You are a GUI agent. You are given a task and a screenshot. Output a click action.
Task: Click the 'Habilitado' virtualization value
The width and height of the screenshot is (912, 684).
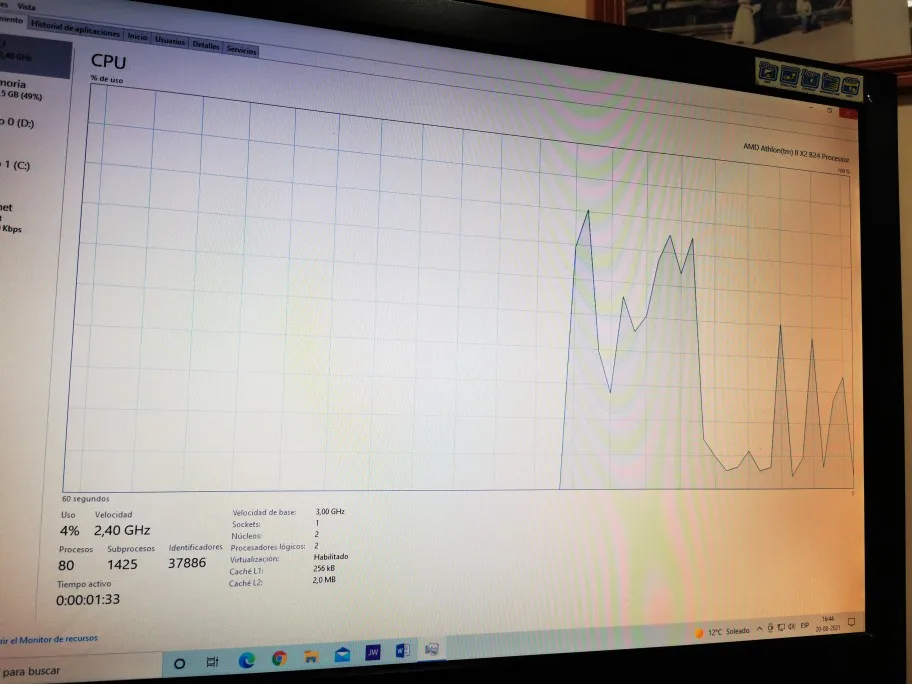coord(330,557)
